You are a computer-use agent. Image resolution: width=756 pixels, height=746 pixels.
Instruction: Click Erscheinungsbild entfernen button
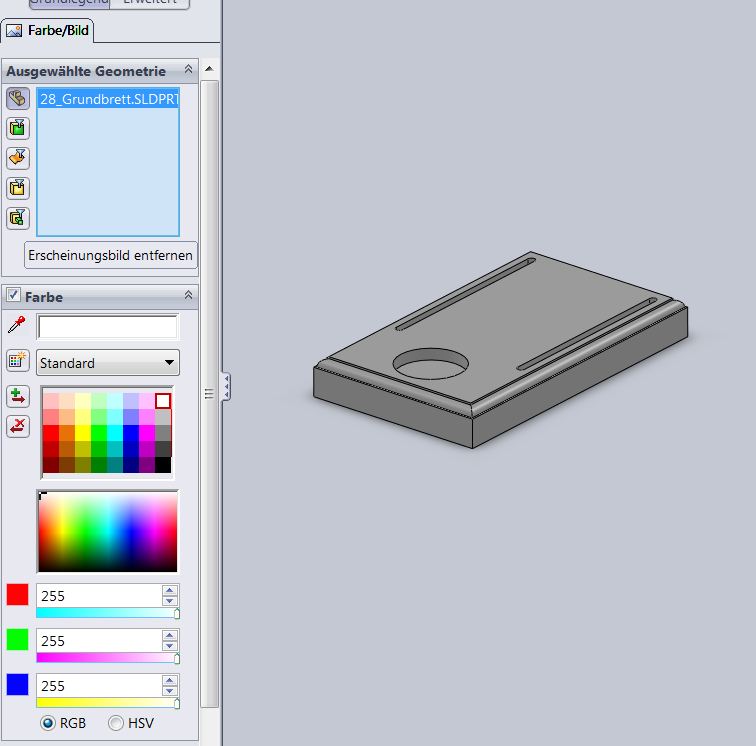pyautogui.click(x=110, y=255)
